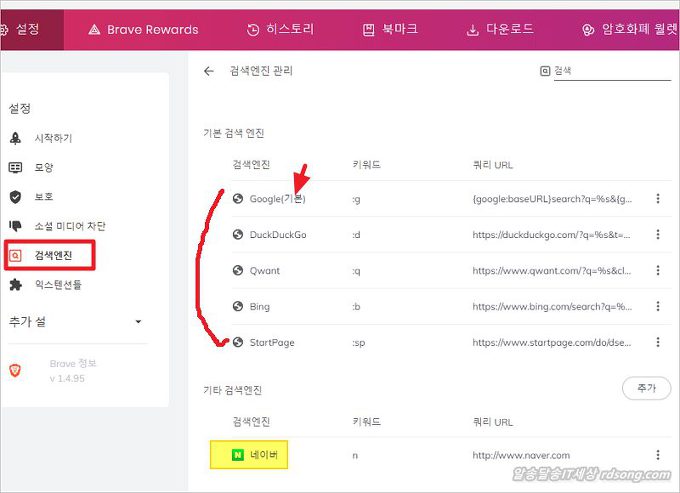The image size is (680, 493).
Task: Switch to the 히스토리 tab
Action: coord(281,29)
